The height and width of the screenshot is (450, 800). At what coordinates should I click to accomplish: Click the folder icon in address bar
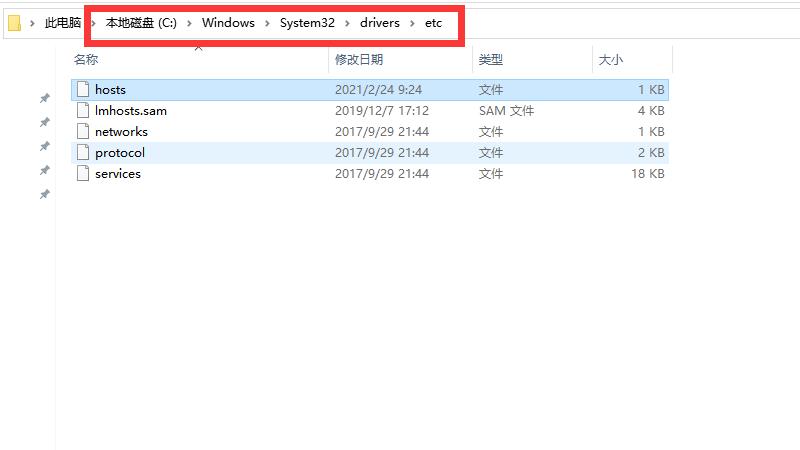pyautogui.click(x=14, y=23)
